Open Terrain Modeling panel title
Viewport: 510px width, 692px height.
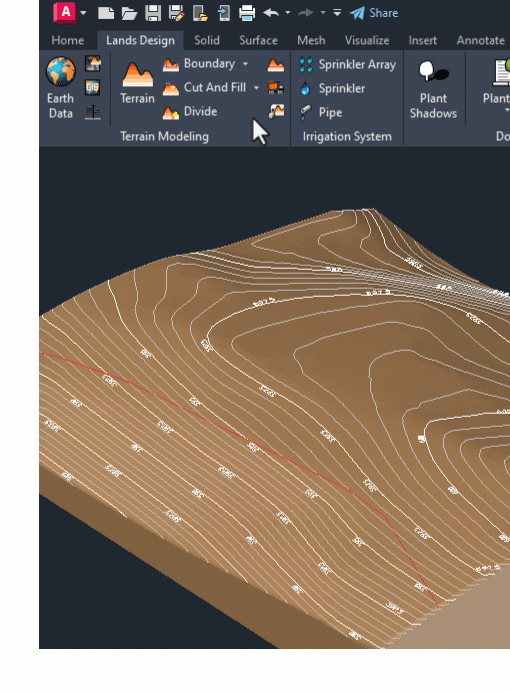[164, 136]
